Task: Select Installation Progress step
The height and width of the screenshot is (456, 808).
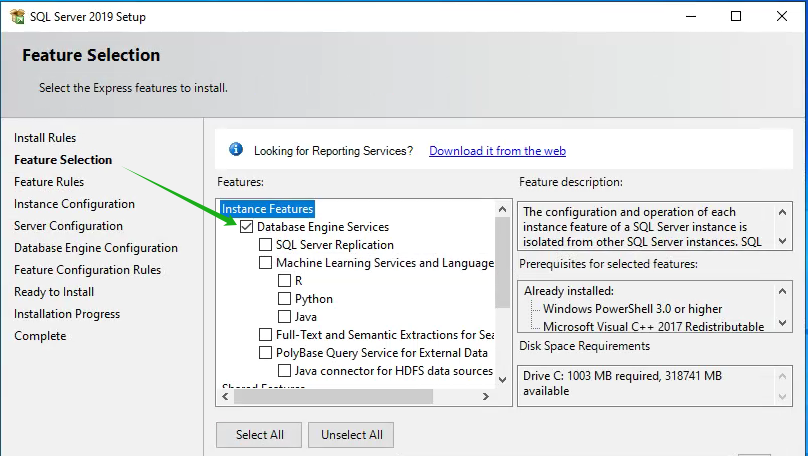Action: click(x=67, y=314)
